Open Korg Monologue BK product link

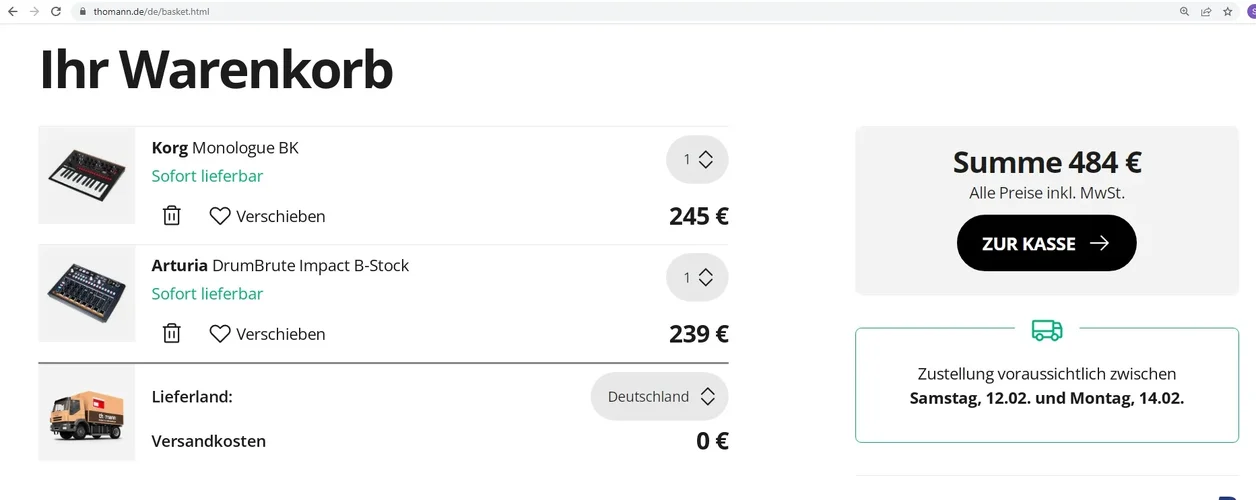click(x=225, y=148)
